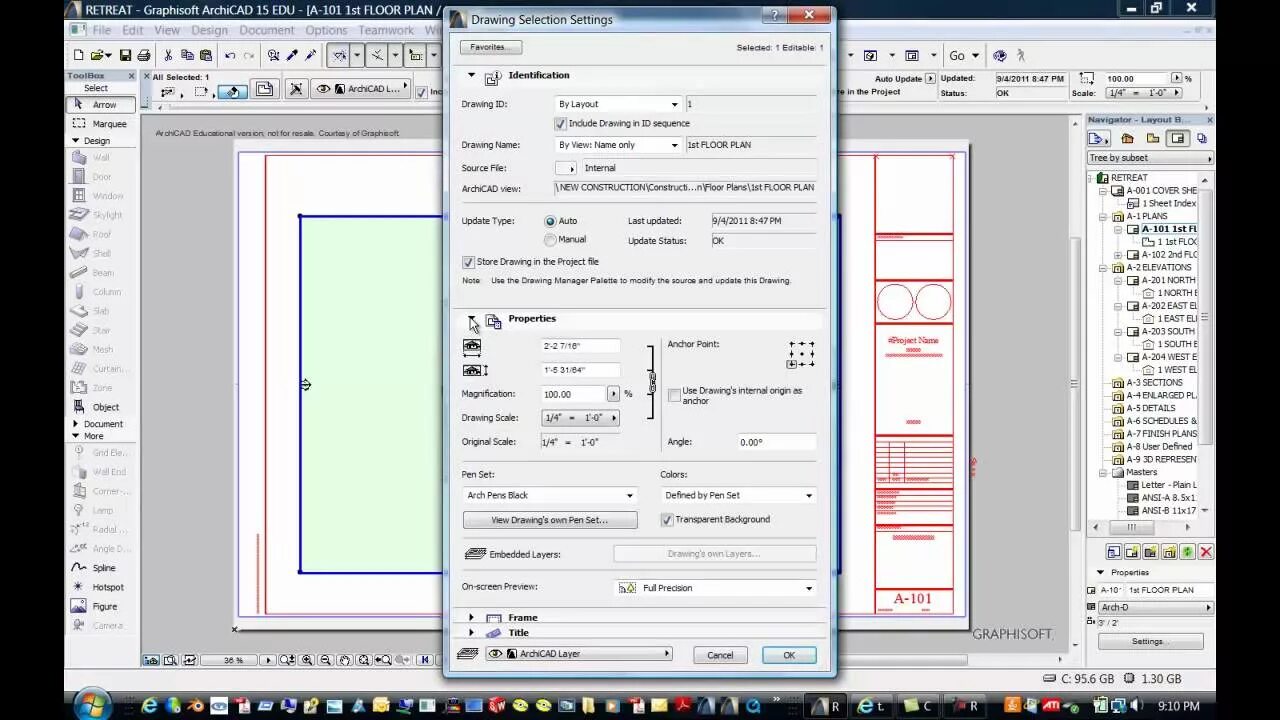Toggle Store Drawing in the Project file
The width and height of the screenshot is (1280, 720).
click(x=468, y=262)
